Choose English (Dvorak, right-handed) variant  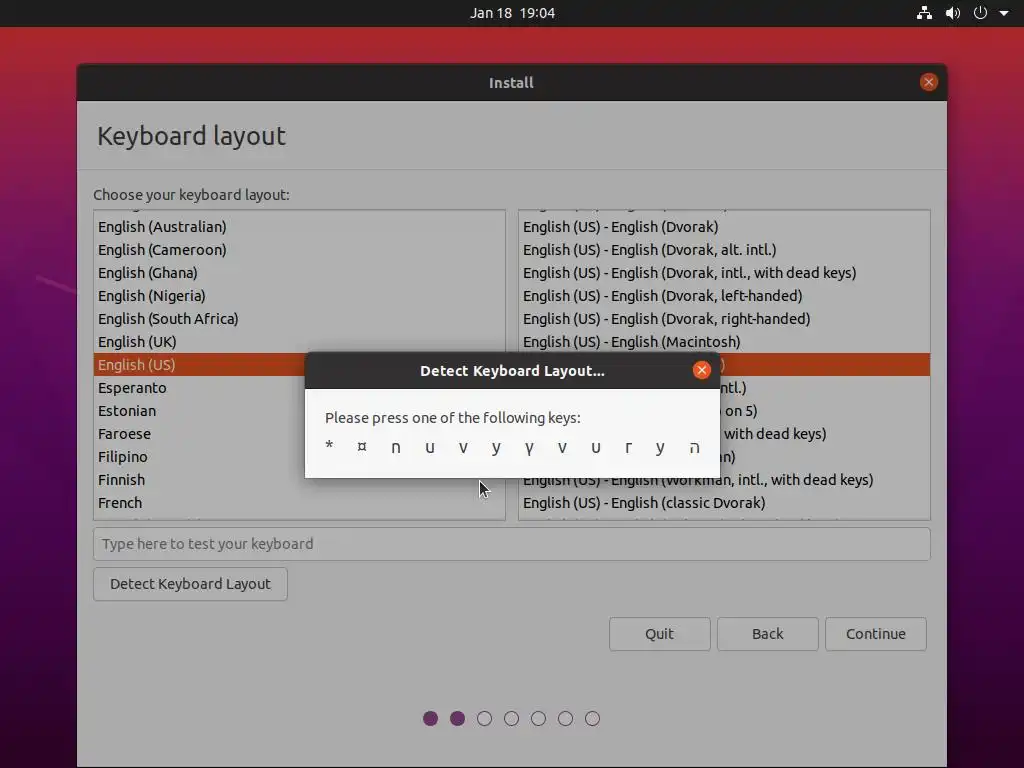coord(724,319)
